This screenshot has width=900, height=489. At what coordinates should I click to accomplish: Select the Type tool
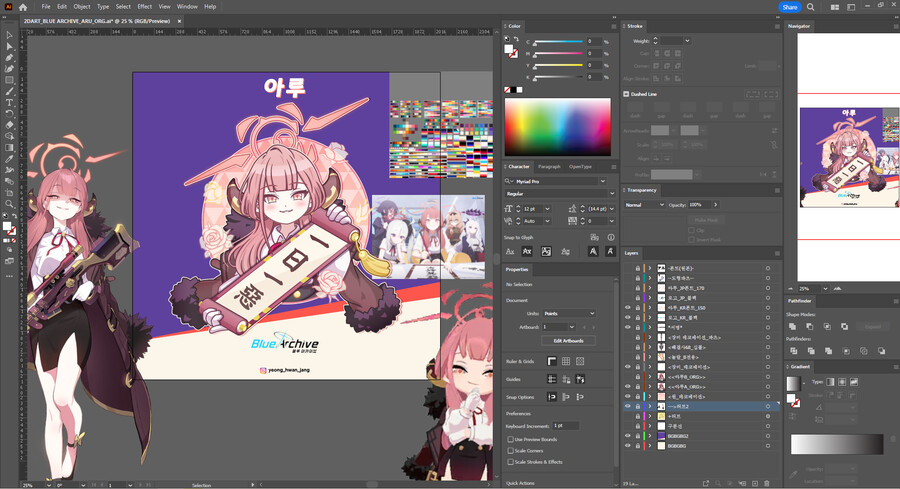pos(9,102)
